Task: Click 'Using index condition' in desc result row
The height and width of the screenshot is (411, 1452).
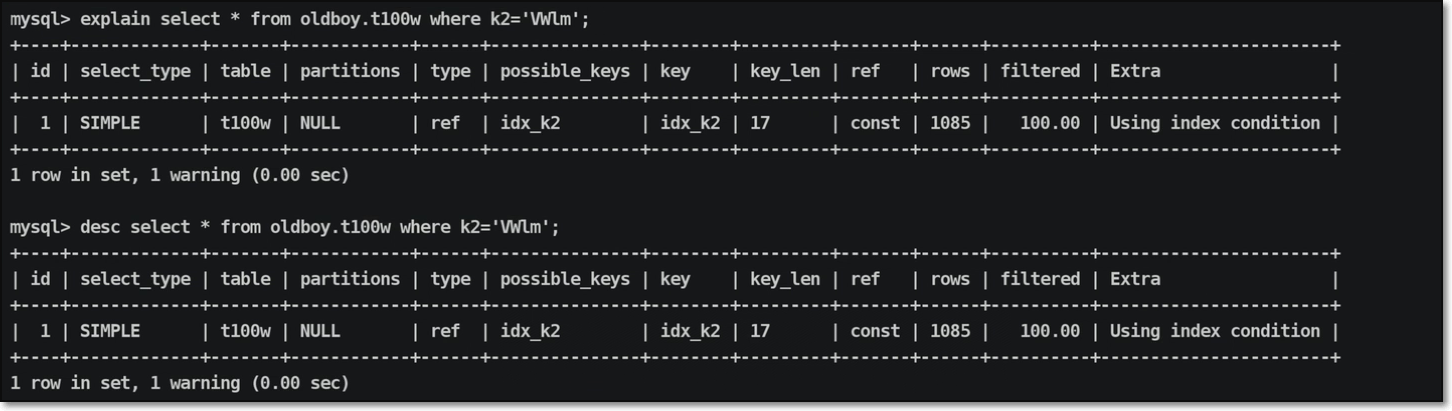Action: click(x=1215, y=331)
